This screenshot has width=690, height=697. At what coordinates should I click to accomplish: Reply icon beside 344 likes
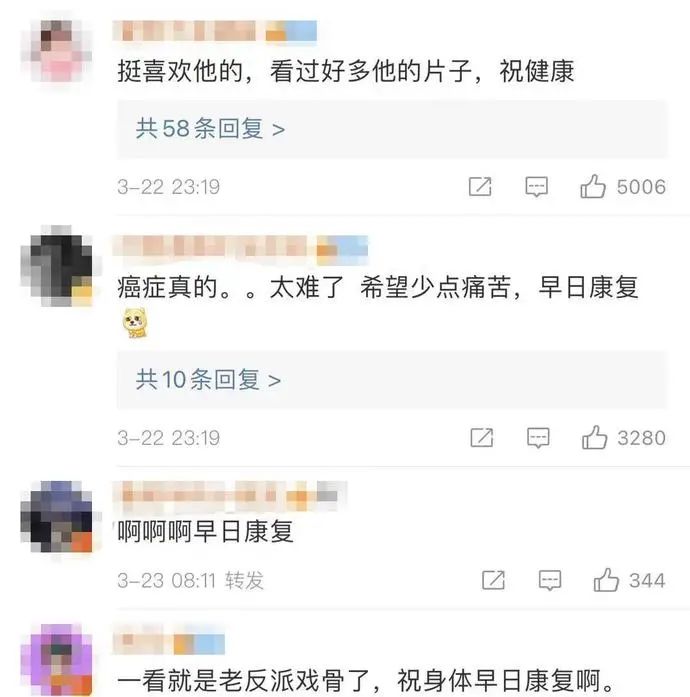point(550,581)
